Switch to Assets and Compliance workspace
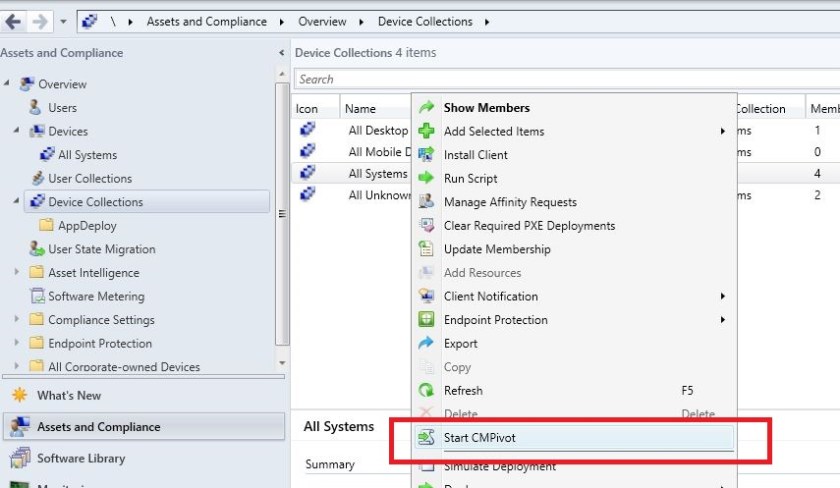The width and height of the screenshot is (840, 488). [x=98, y=427]
